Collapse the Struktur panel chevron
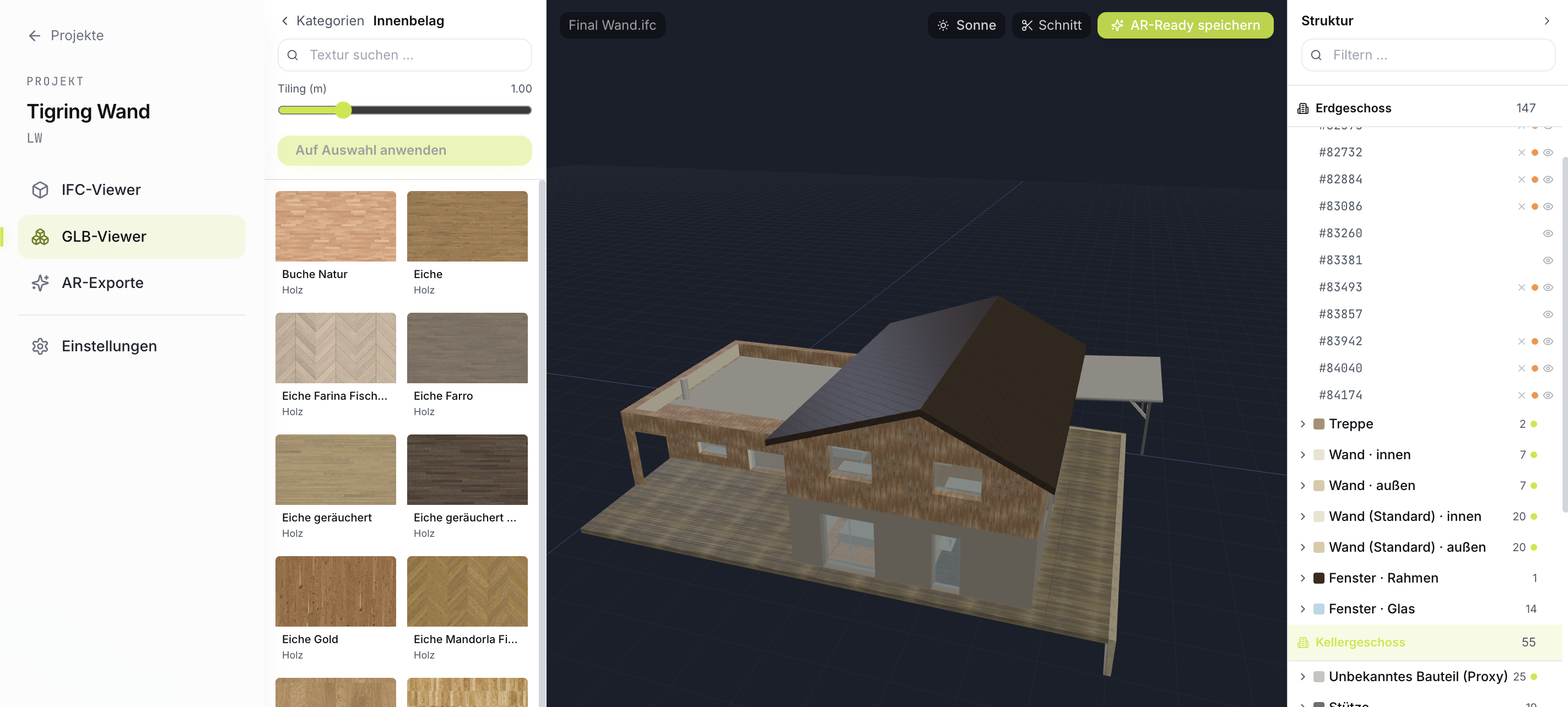The image size is (1568, 707). click(1547, 21)
